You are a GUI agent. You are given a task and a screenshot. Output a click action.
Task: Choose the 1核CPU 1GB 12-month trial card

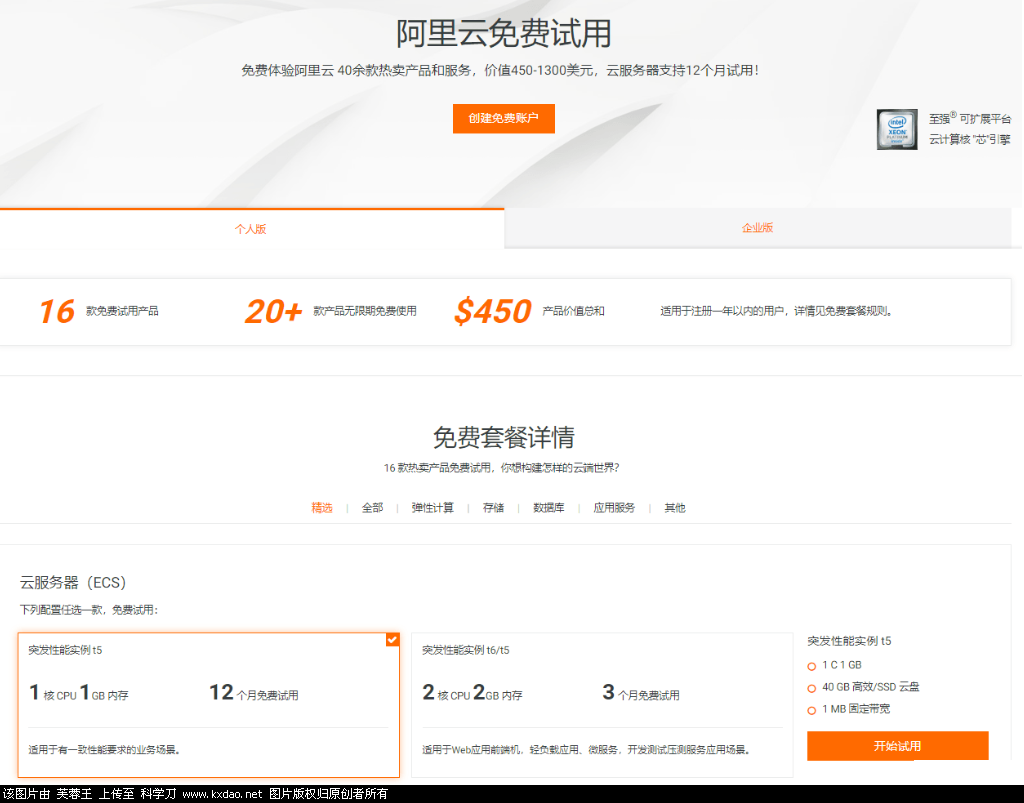209,705
